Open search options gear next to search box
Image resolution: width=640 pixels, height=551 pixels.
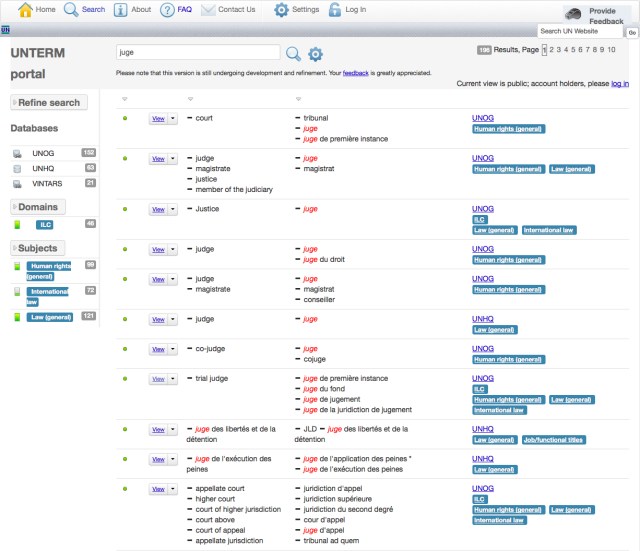[315, 54]
